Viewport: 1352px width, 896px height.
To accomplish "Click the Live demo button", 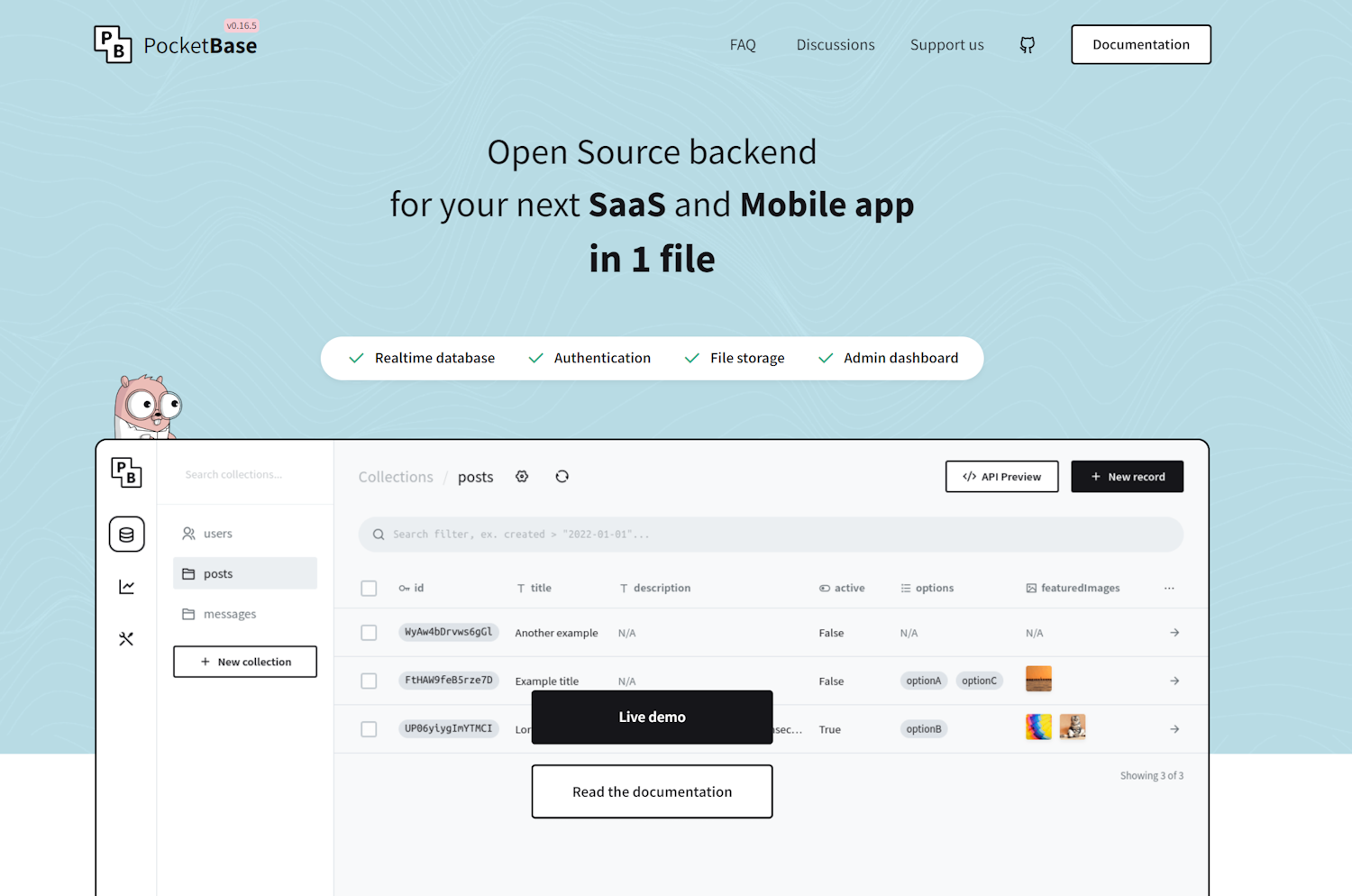I will point(652,718).
